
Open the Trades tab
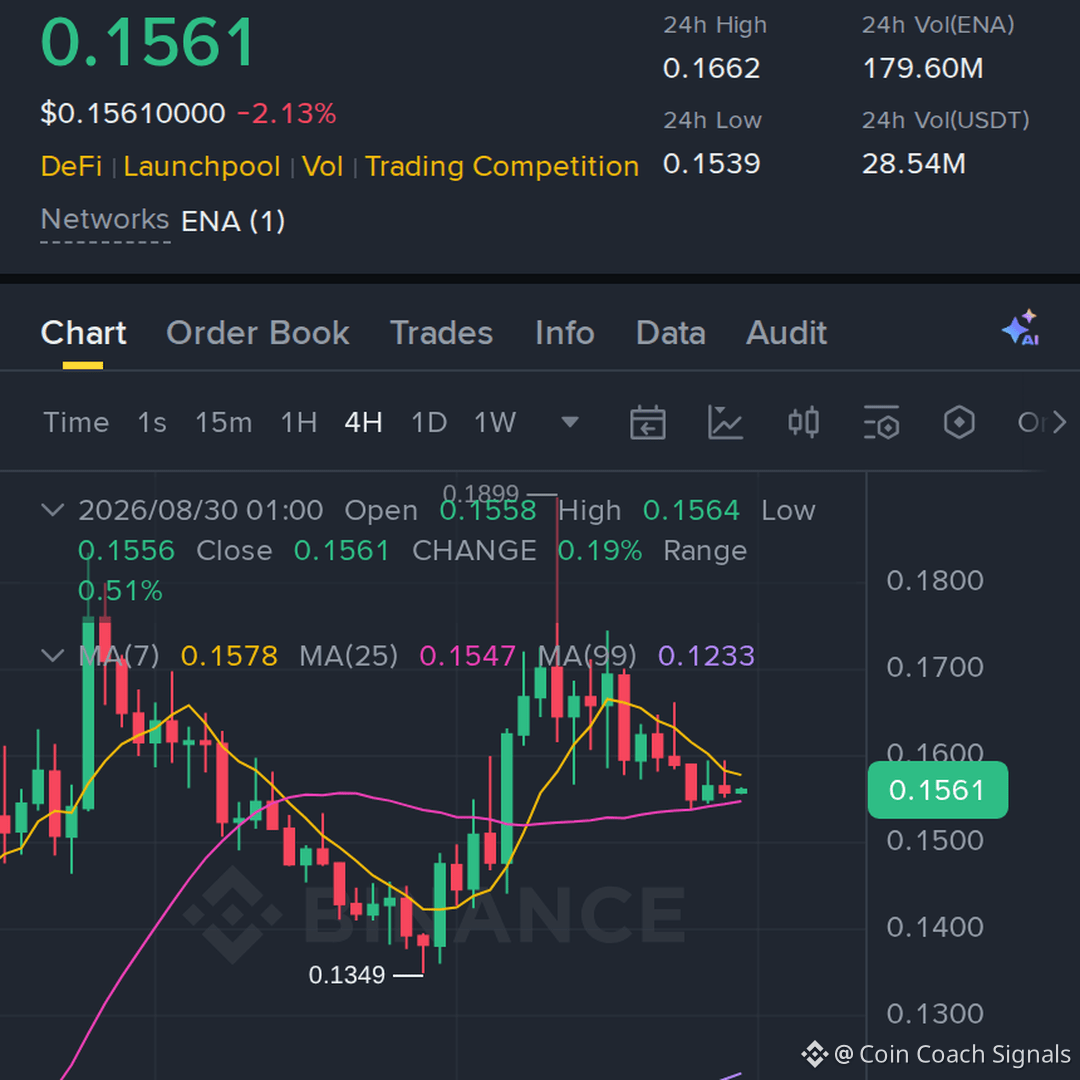[x=442, y=333]
